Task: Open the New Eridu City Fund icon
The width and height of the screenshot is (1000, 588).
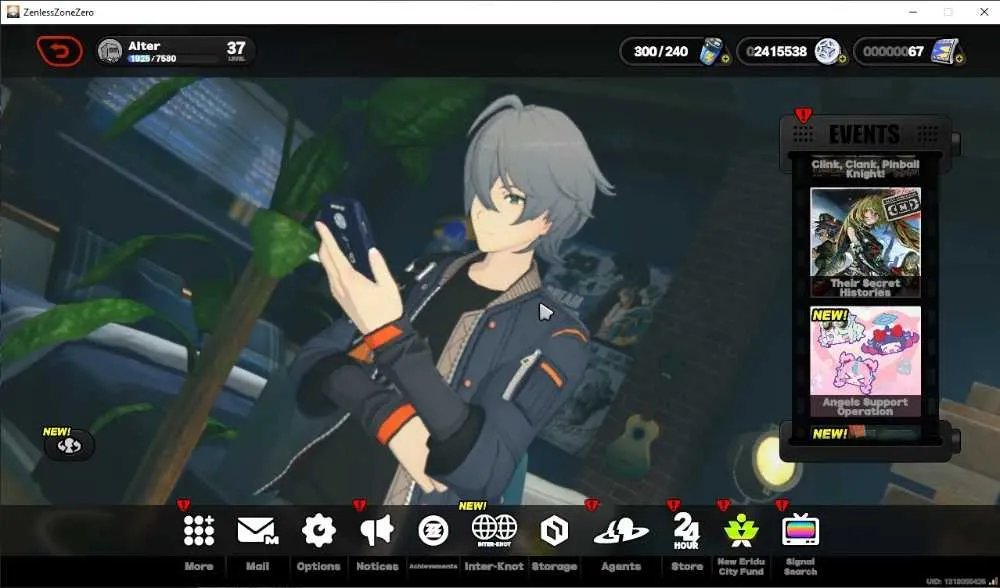Action: 741,531
